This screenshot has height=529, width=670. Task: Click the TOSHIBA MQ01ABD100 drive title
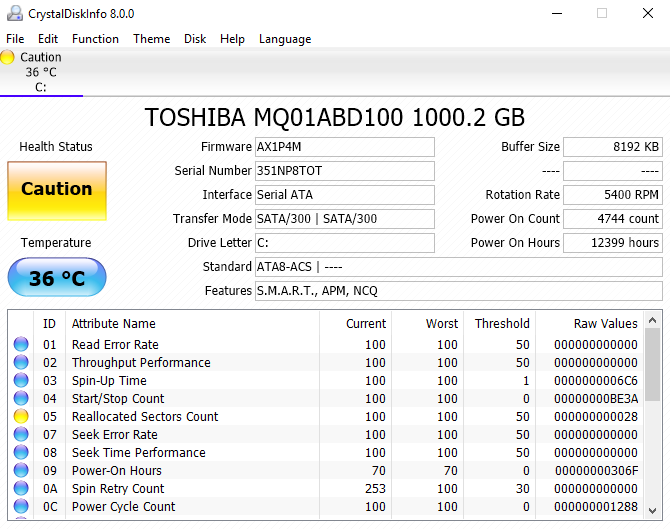pos(335,117)
